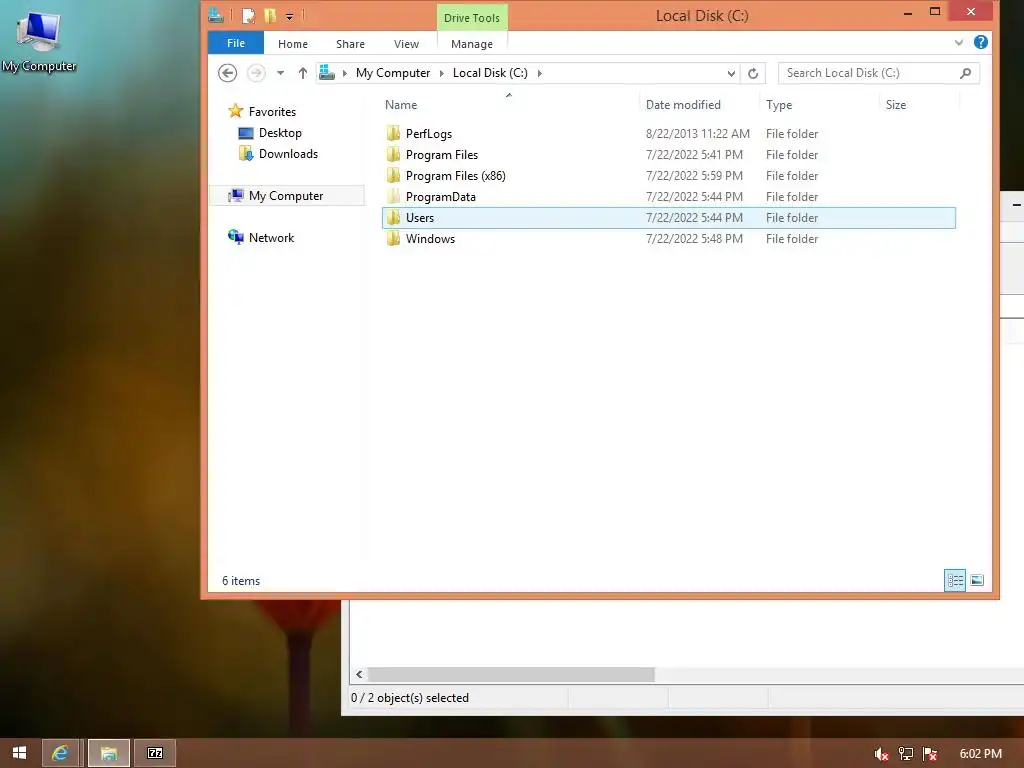Screen dimensions: 1024x768
Task: Click the Forward navigation arrow
Action: click(x=256, y=72)
